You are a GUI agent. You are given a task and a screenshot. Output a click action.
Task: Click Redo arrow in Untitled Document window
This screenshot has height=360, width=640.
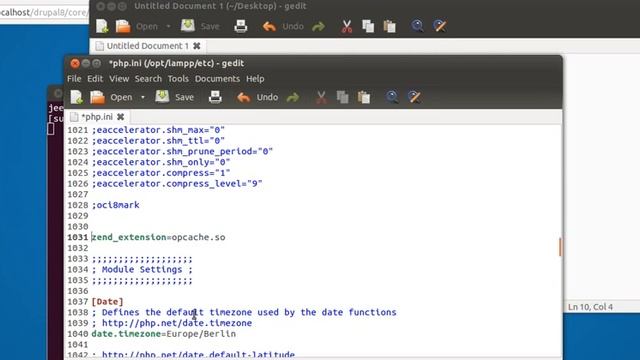click(318, 27)
